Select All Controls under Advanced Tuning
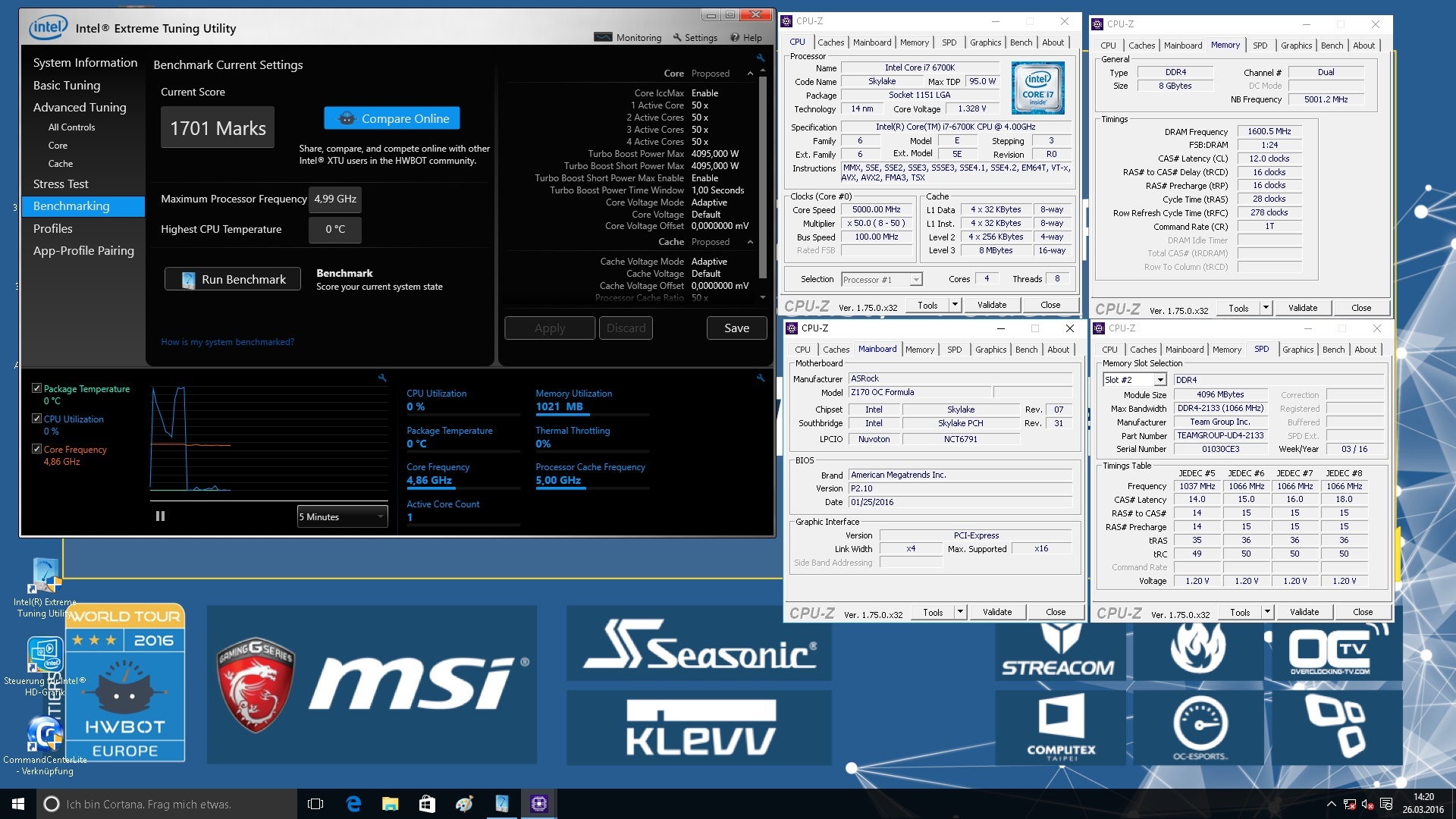The image size is (1456, 819). [x=72, y=127]
